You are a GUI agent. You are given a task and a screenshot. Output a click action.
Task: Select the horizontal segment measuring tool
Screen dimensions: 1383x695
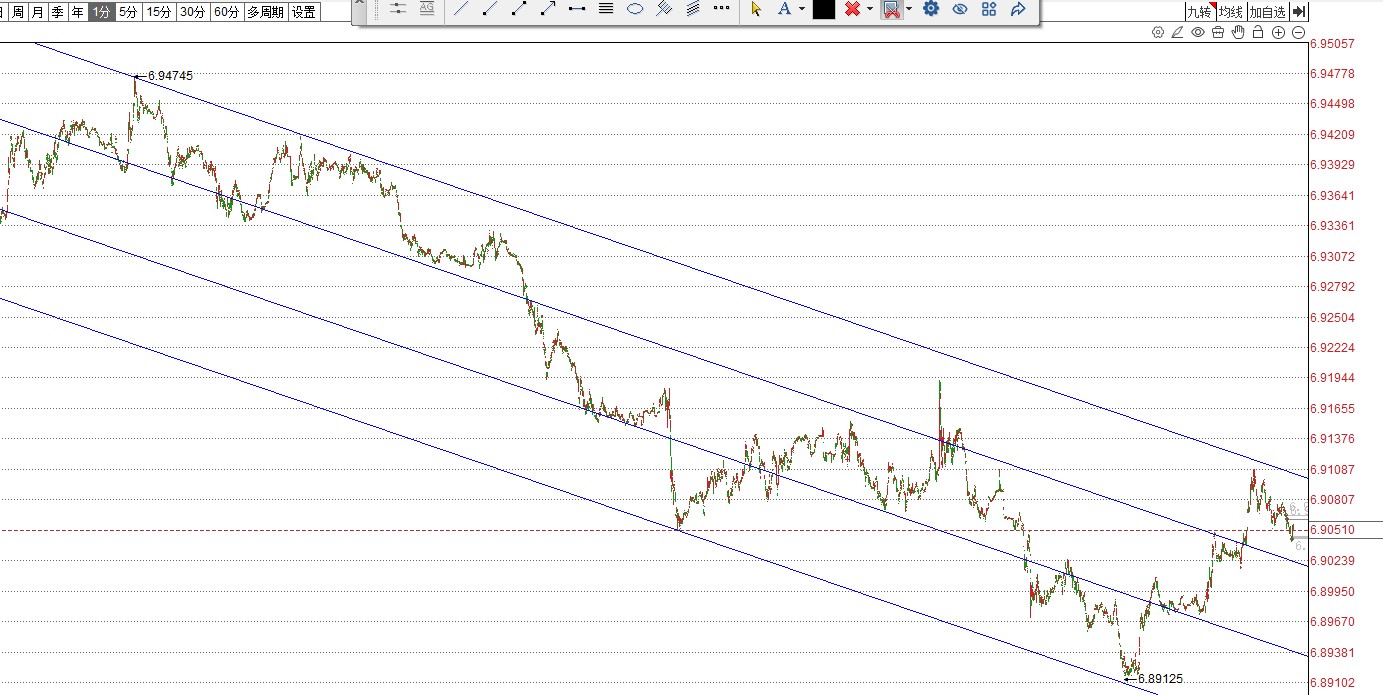[x=577, y=9]
